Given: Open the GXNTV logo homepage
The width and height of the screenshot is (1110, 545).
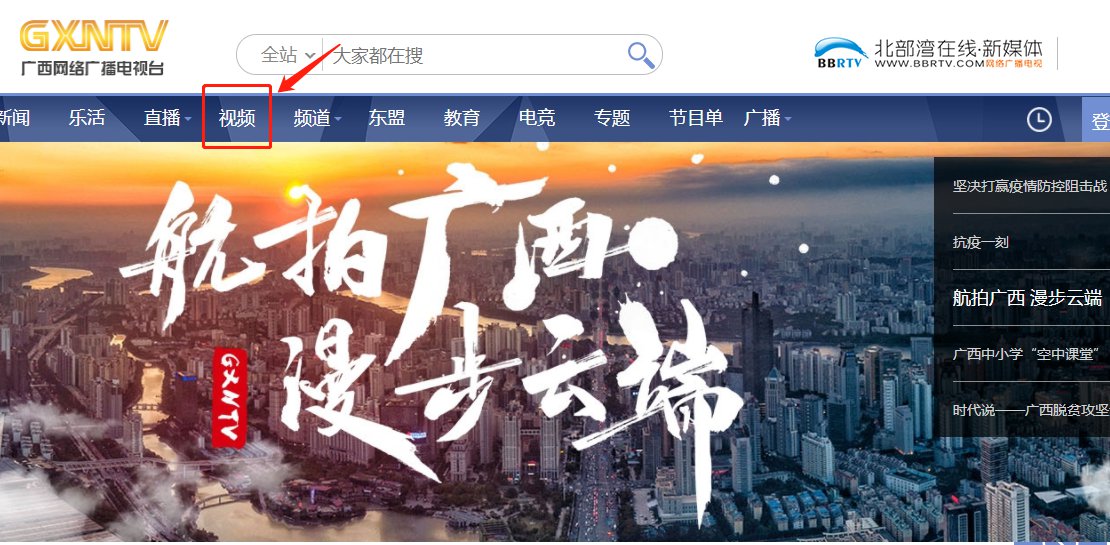Looking at the screenshot, I should pos(93,47).
